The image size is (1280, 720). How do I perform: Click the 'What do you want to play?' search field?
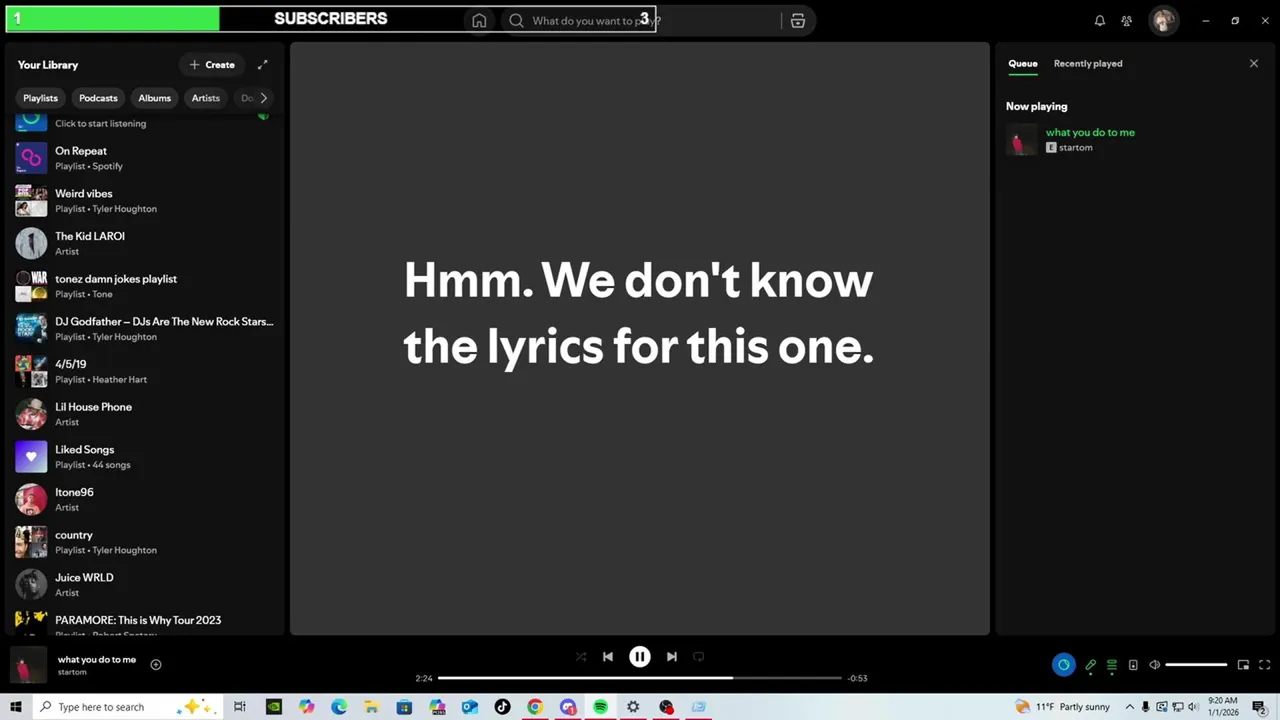(640, 21)
